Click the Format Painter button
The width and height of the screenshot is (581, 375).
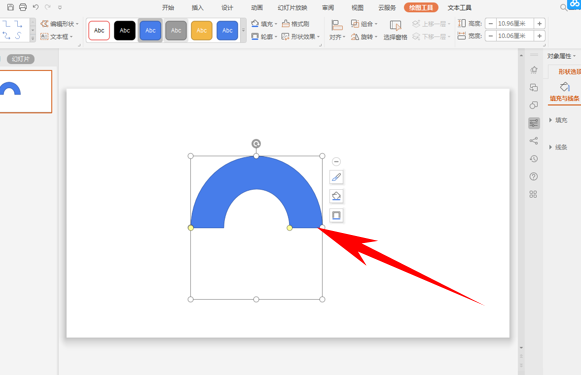click(x=295, y=24)
